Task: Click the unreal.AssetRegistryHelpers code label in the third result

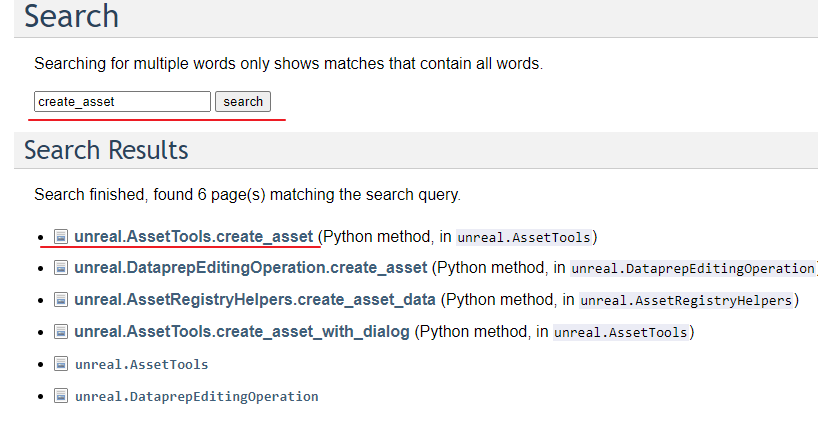Action: pos(686,300)
